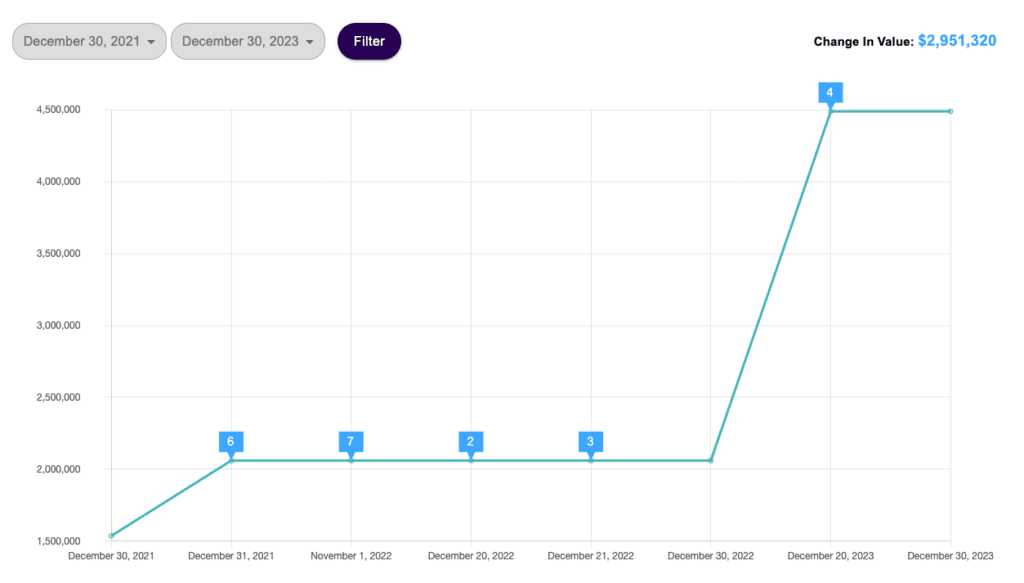Screen dimensions: 1024x583
Task: Click the December 31, 2021 x-axis label
Action: pyautogui.click(x=231, y=556)
